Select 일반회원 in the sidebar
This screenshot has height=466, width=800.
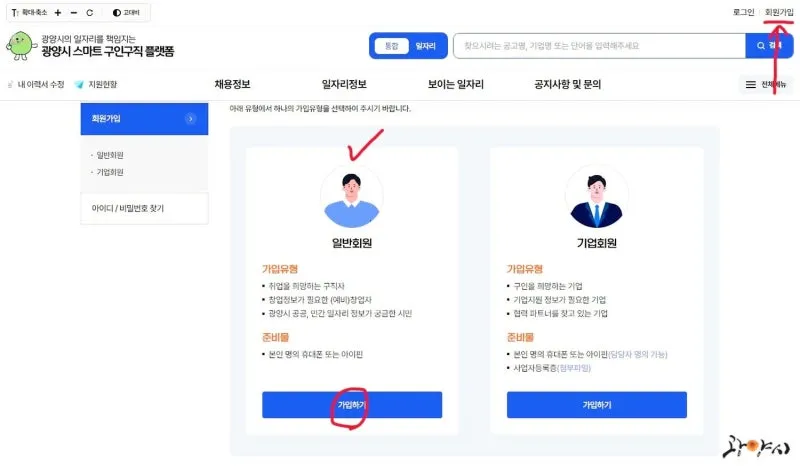point(110,155)
